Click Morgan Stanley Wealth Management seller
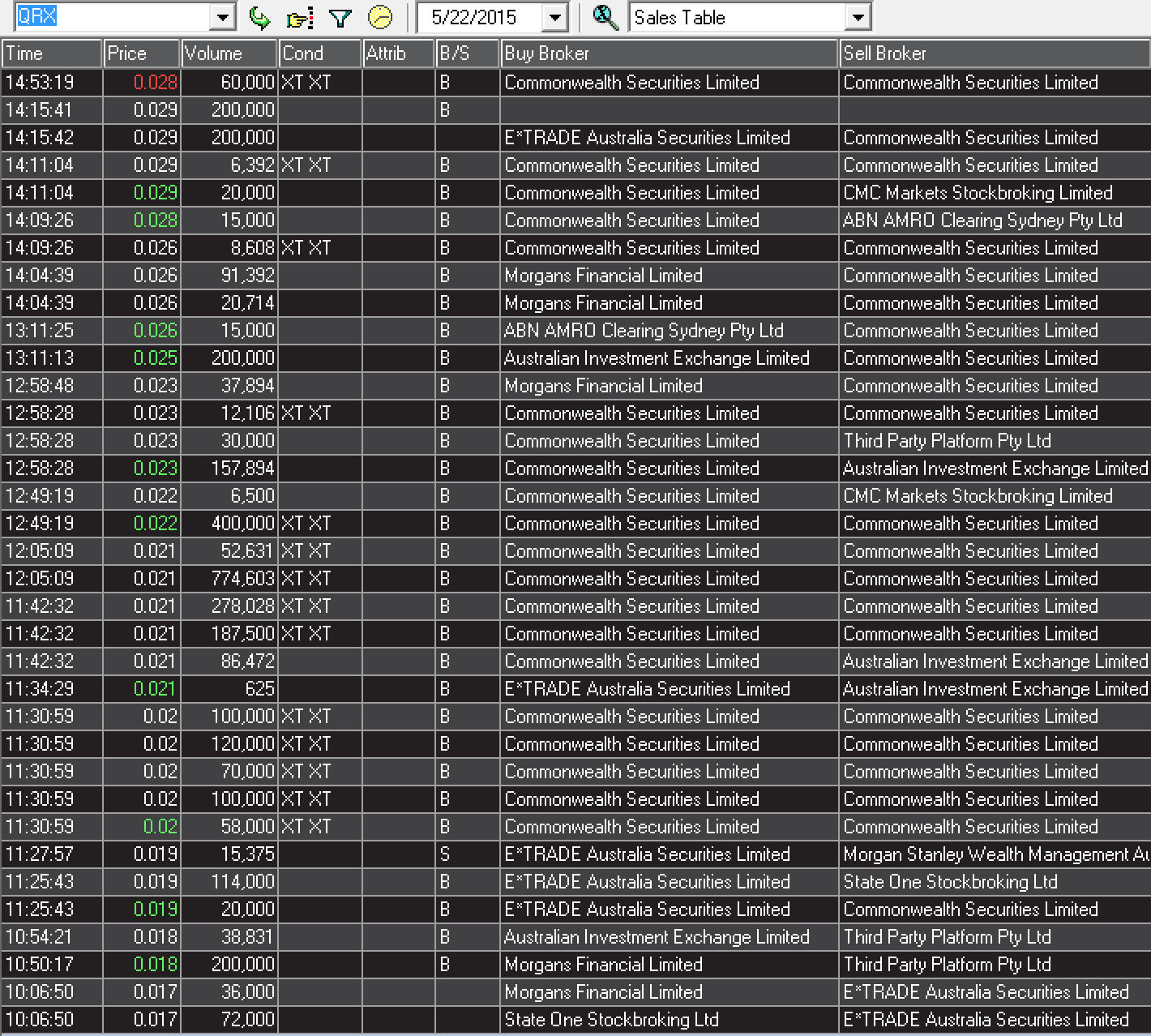Viewport: 1151px width, 1036px height. [x=995, y=854]
